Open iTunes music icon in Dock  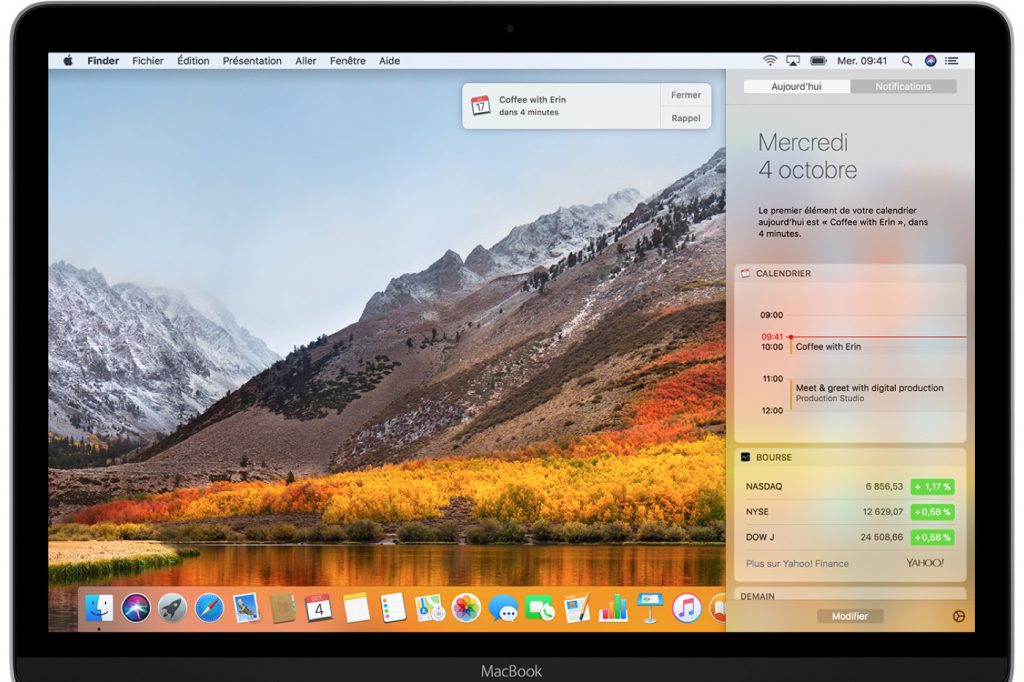(686, 608)
